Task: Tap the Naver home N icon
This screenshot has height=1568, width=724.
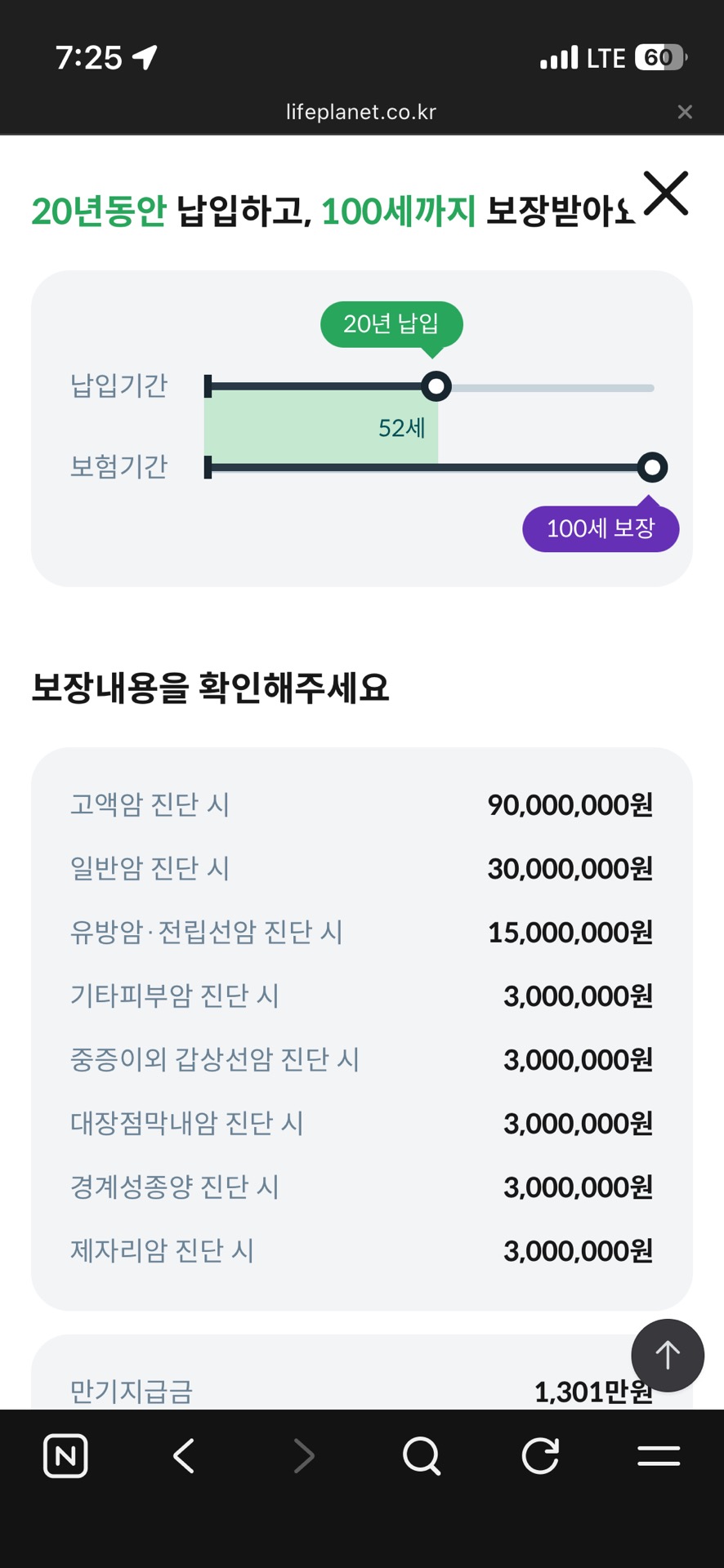Action: click(65, 1455)
